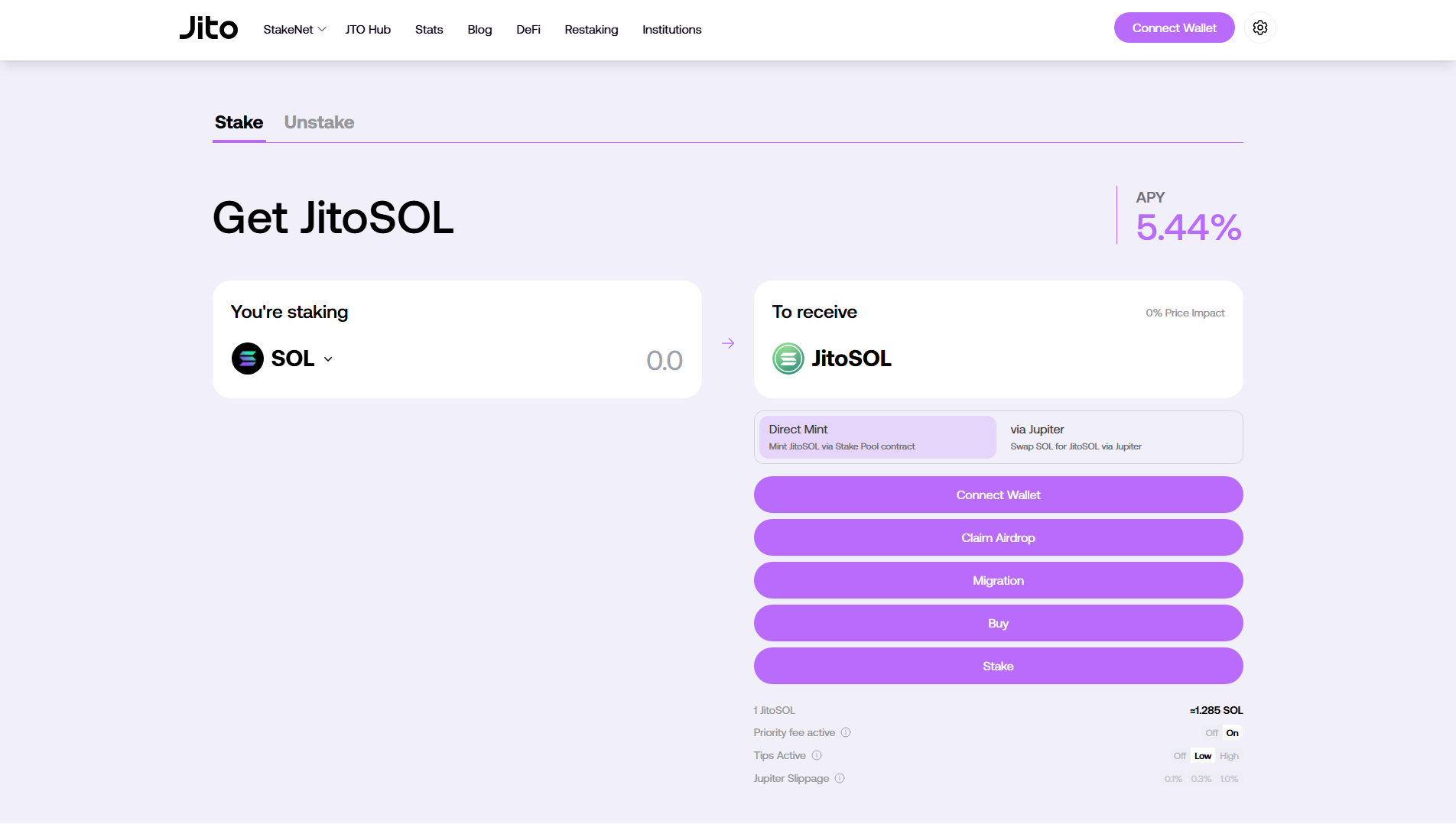Click the wide Connect Wallet button

[998, 495]
